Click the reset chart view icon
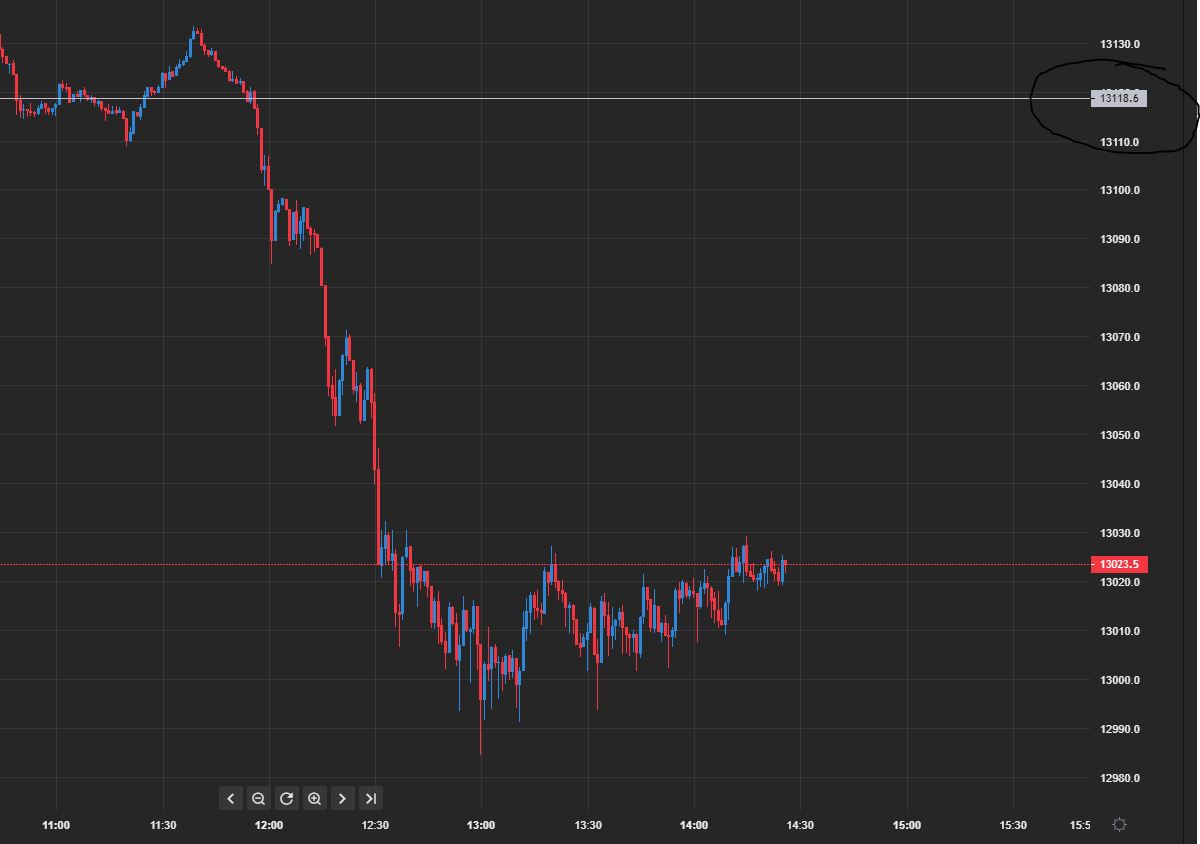Viewport: 1200px width, 844px height. point(287,798)
